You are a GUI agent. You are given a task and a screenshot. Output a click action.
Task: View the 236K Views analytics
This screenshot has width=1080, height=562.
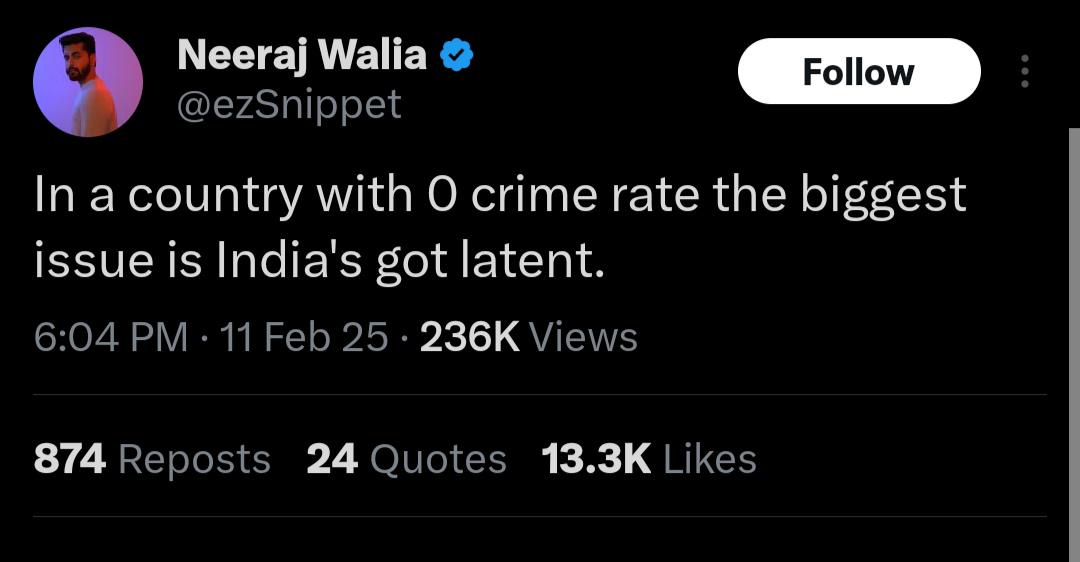[x=528, y=337]
